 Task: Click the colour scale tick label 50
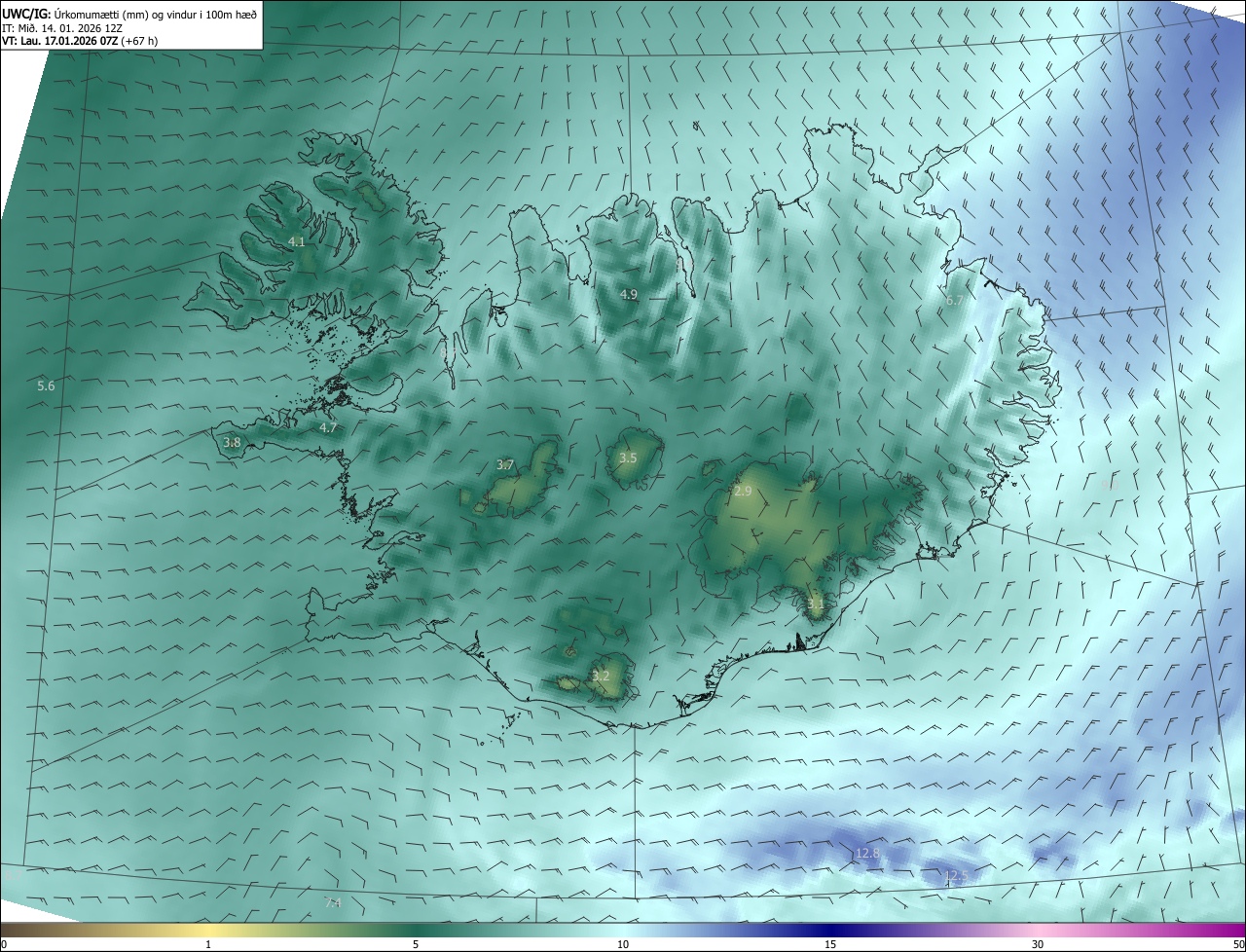pyautogui.click(x=1238, y=944)
